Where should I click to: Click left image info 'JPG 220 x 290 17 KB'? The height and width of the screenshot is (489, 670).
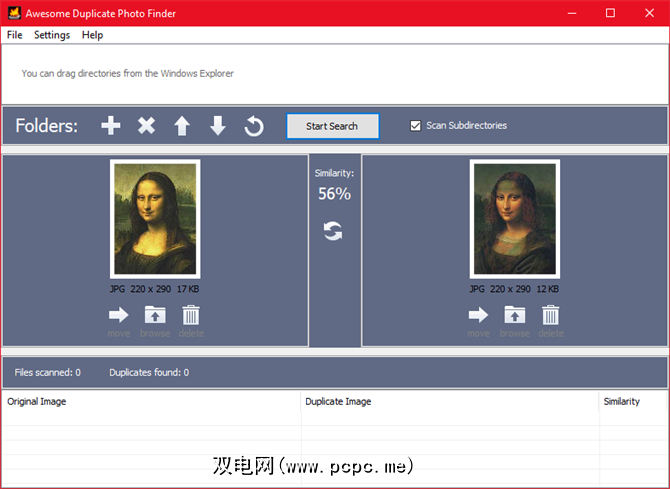(155, 289)
